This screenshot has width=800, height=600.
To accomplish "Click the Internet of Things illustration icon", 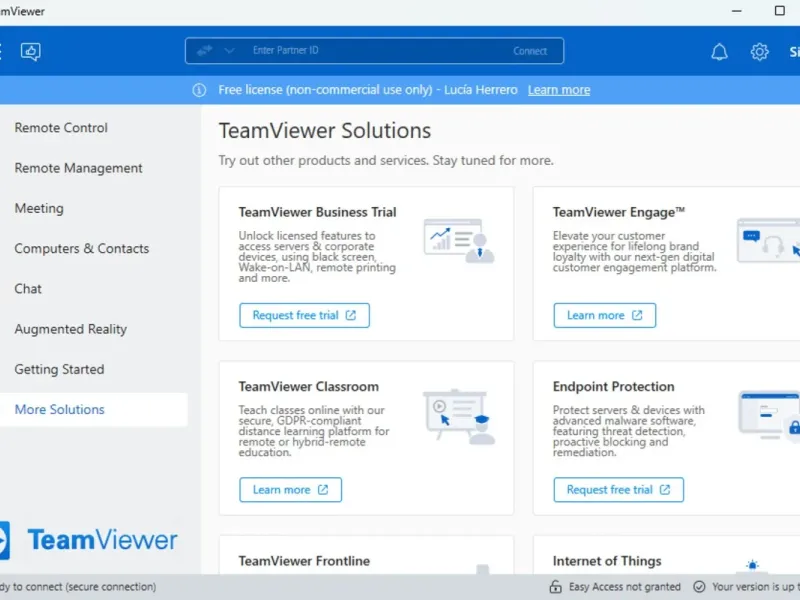I will pyautogui.click(x=752, y=566).
